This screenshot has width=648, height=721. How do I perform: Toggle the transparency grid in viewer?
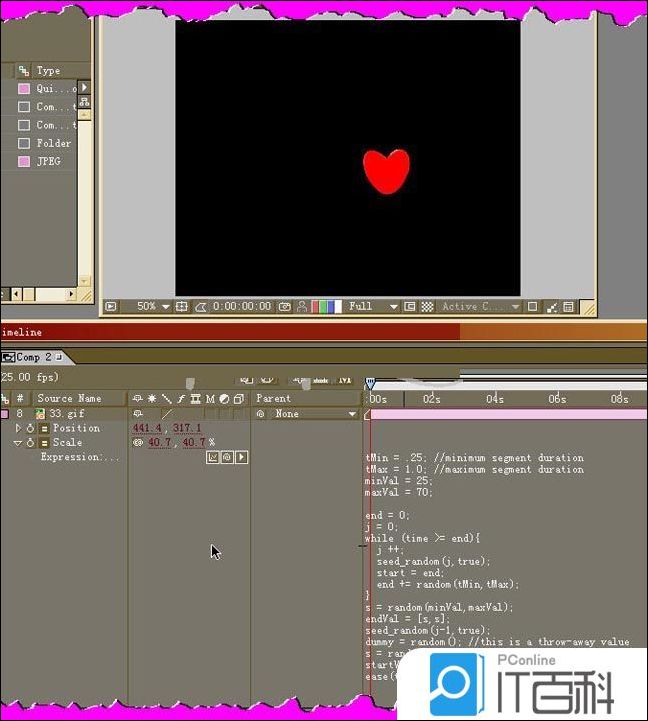tap(427, 307)
